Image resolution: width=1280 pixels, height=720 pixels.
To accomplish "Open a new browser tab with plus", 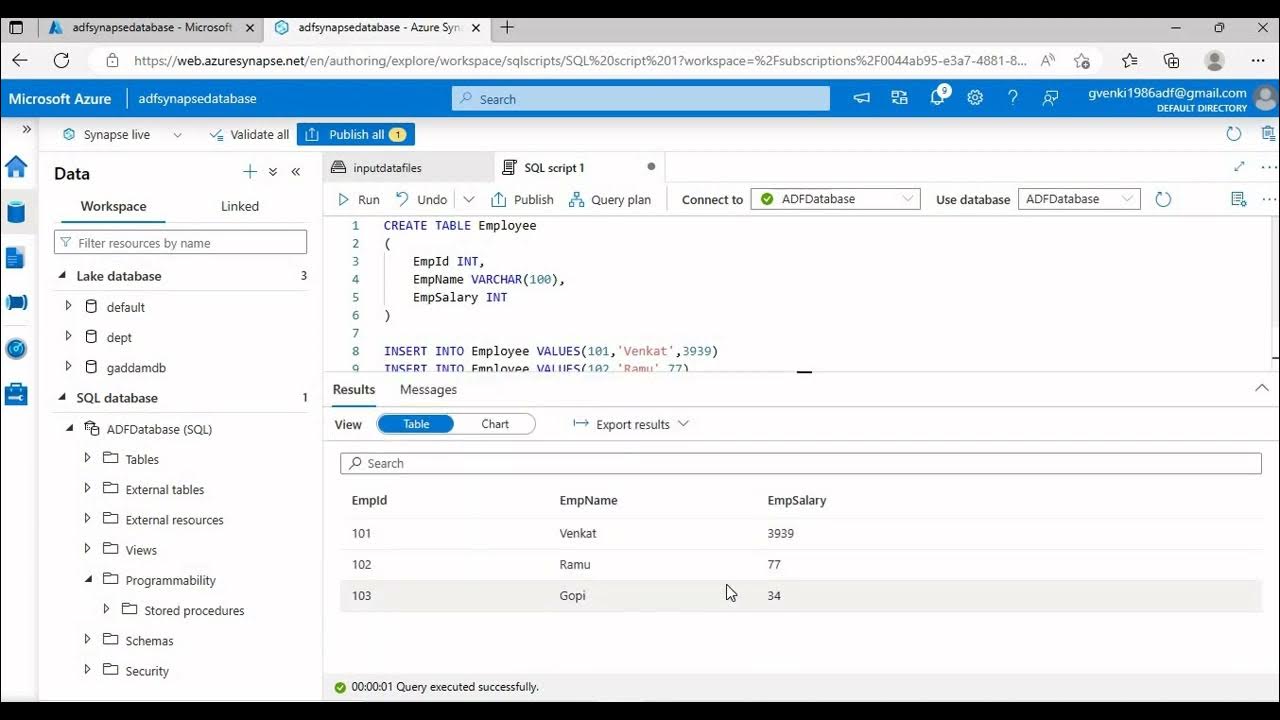I will (507, 27).
